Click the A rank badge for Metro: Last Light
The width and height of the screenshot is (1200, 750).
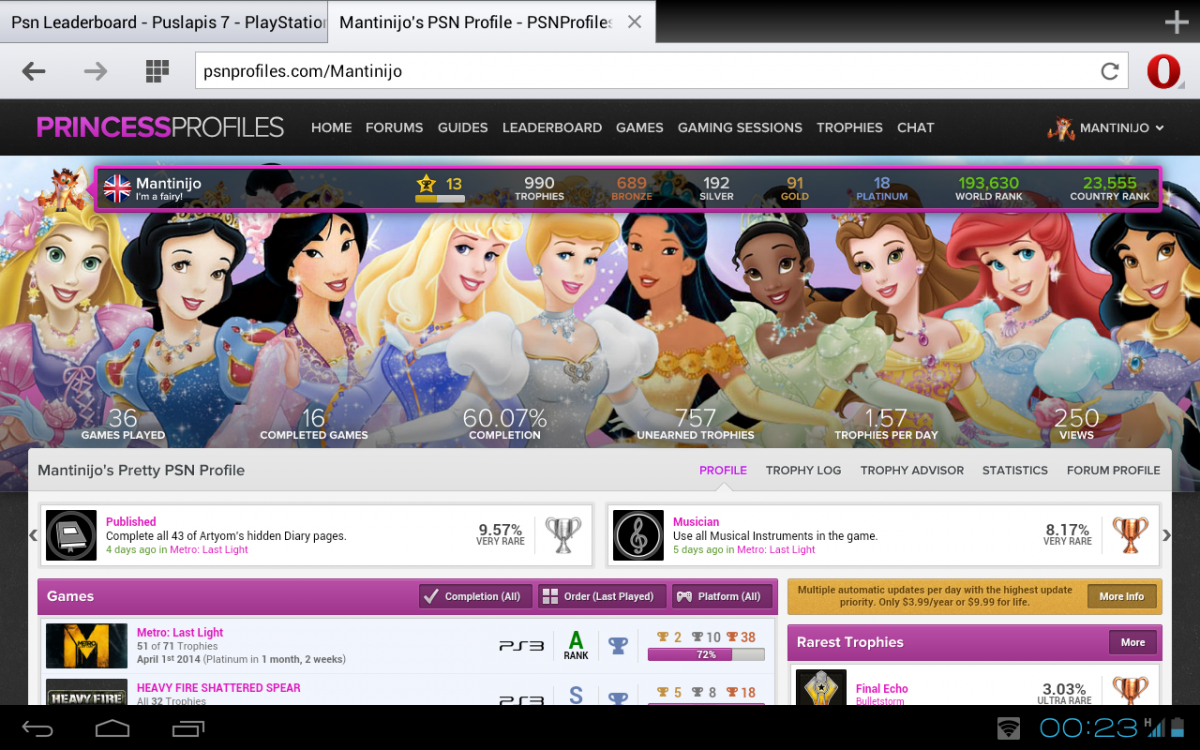click(x=576, y=645)
